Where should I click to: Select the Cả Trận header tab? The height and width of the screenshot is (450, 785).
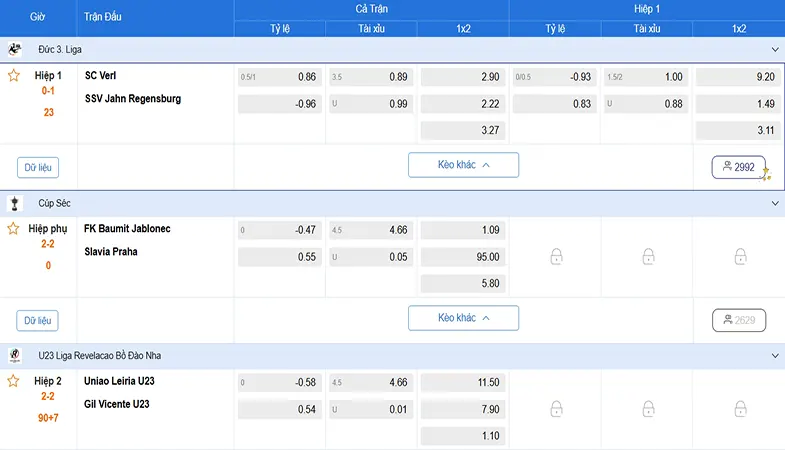(371, 9)
